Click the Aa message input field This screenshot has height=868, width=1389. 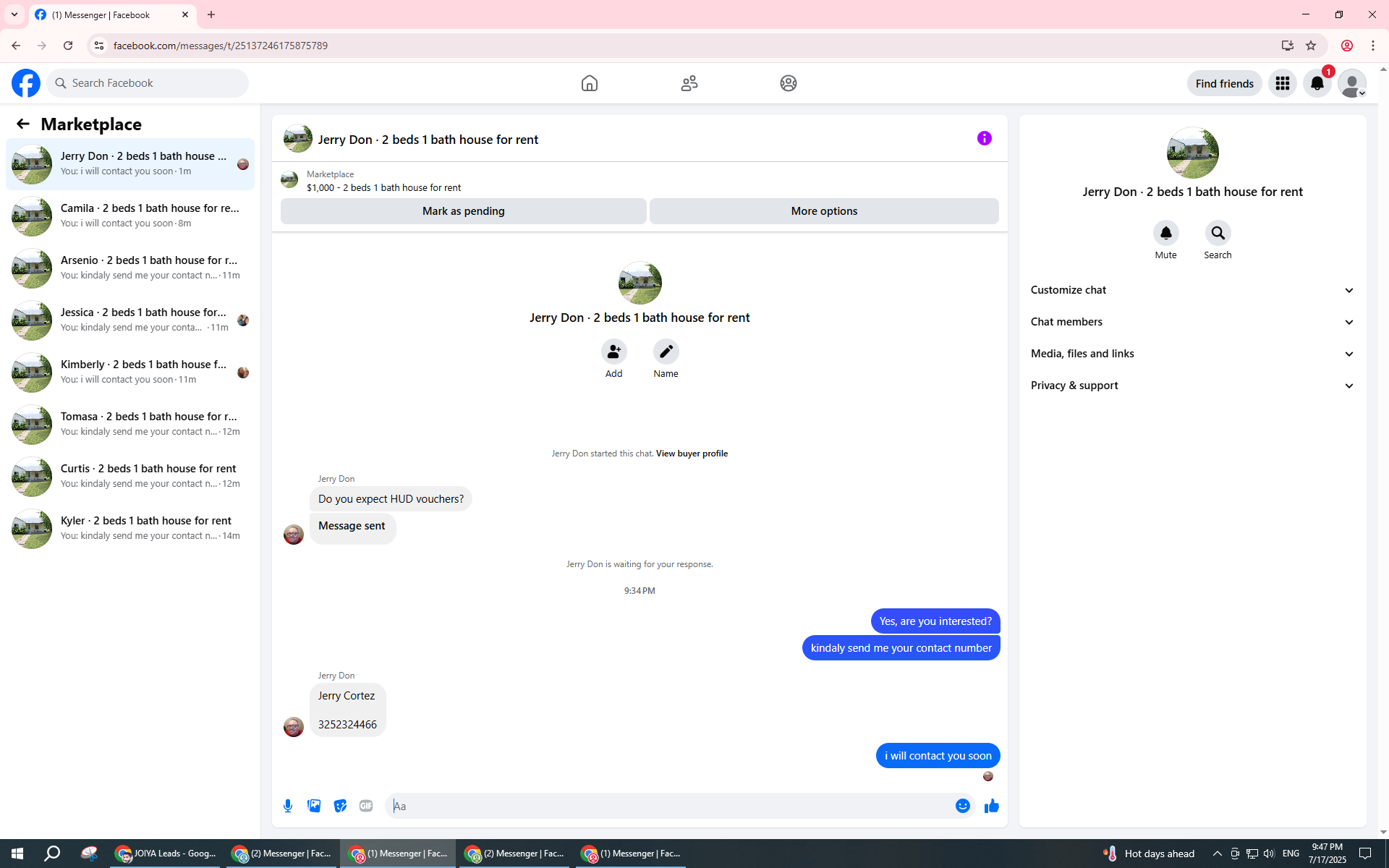point(670,806)
